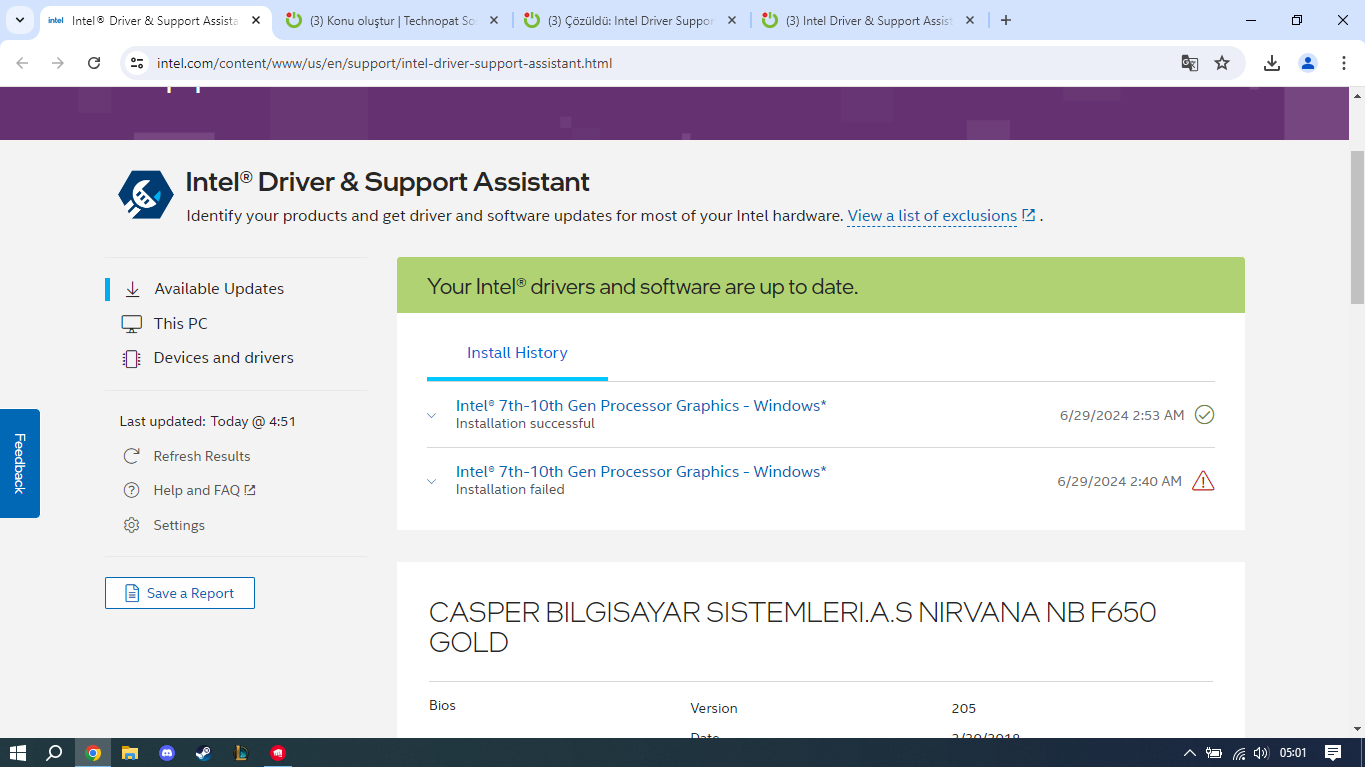Click the 6/29/2024 2:40 AM timestamp
Screen dimensions: 1365x767
[x=1120, y=481]
